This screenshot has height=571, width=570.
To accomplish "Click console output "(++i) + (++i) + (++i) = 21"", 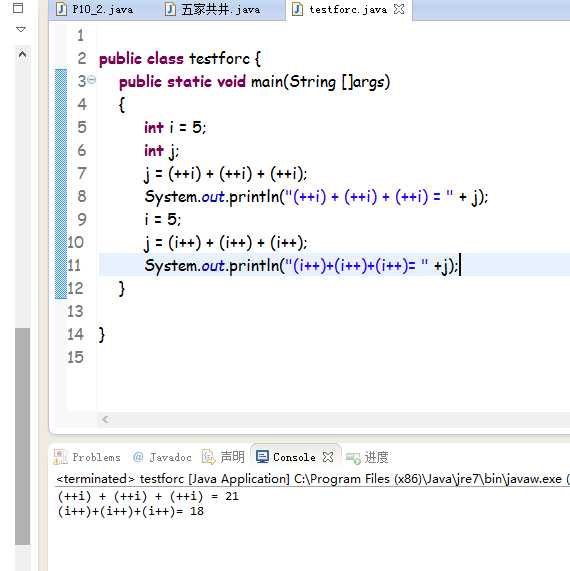I will [148, 496].
